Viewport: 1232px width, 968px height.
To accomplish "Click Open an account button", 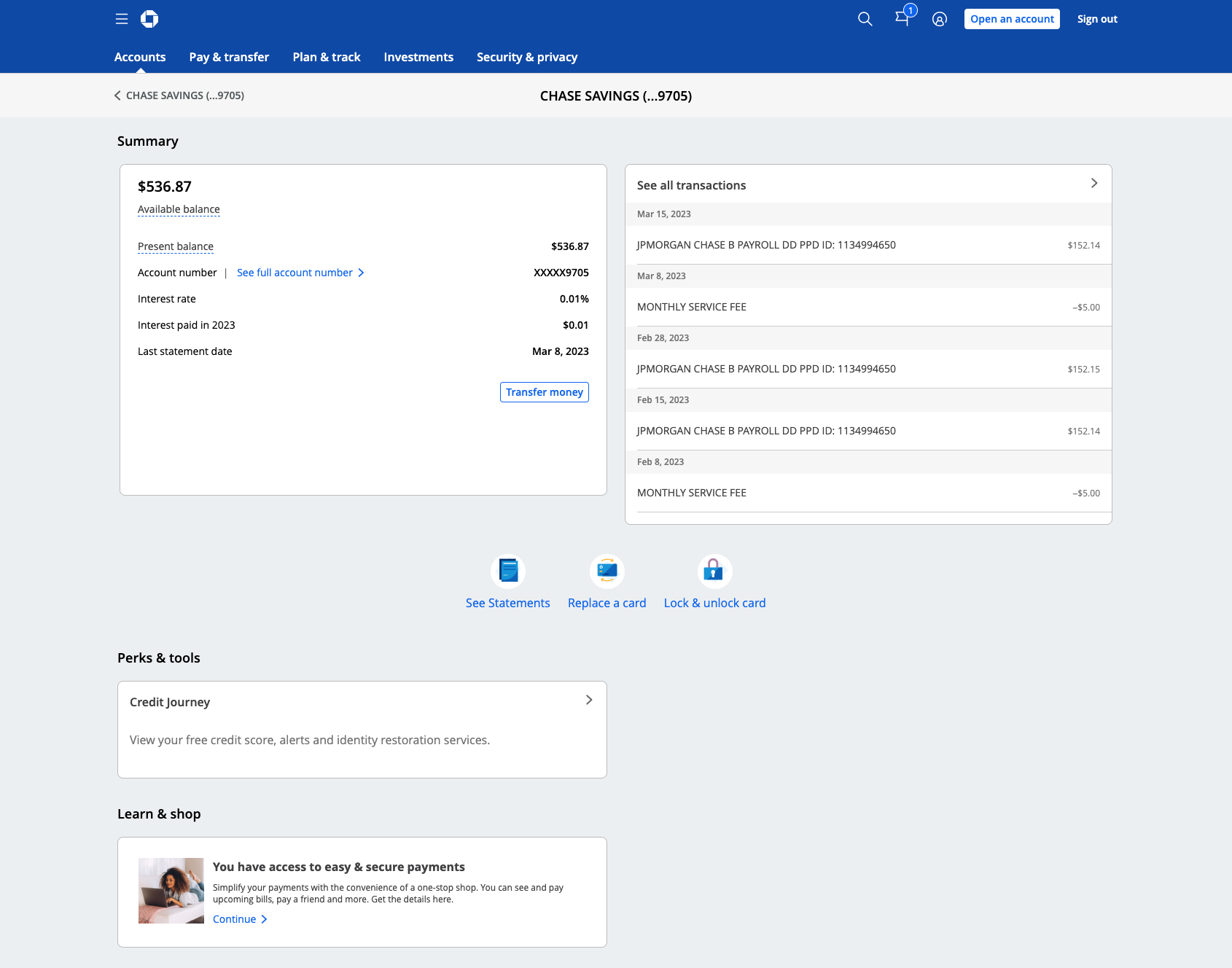I will (x=1012, y=19).
